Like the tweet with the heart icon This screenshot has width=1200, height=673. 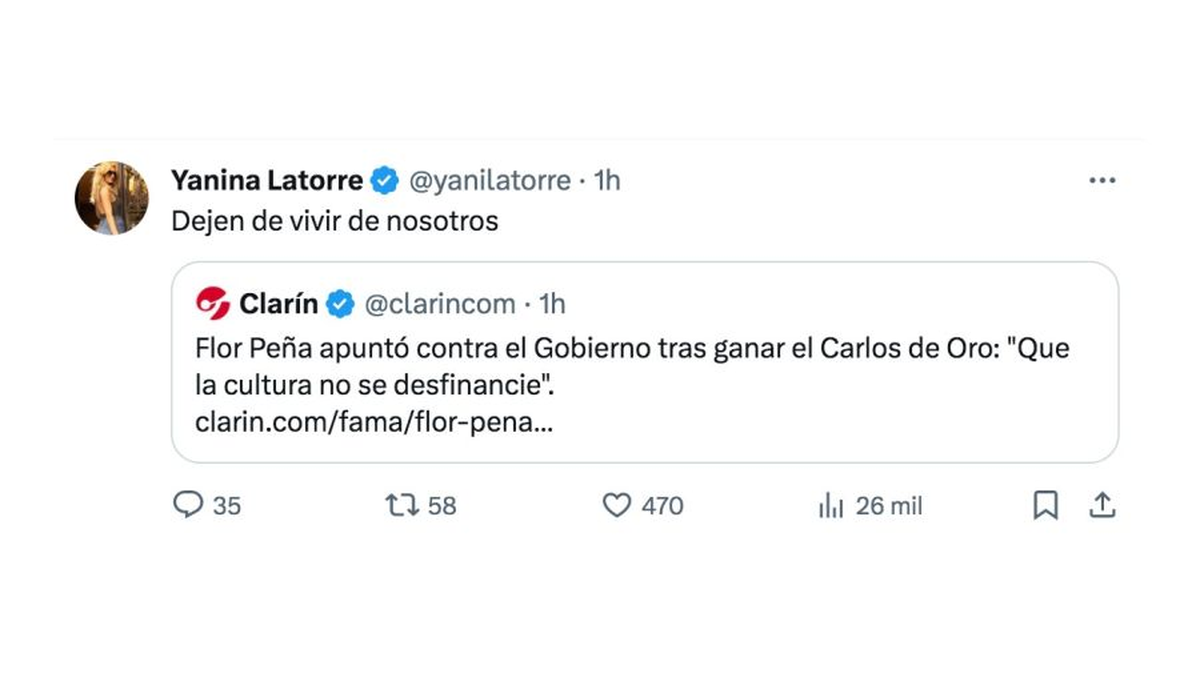tap(617, 506)
